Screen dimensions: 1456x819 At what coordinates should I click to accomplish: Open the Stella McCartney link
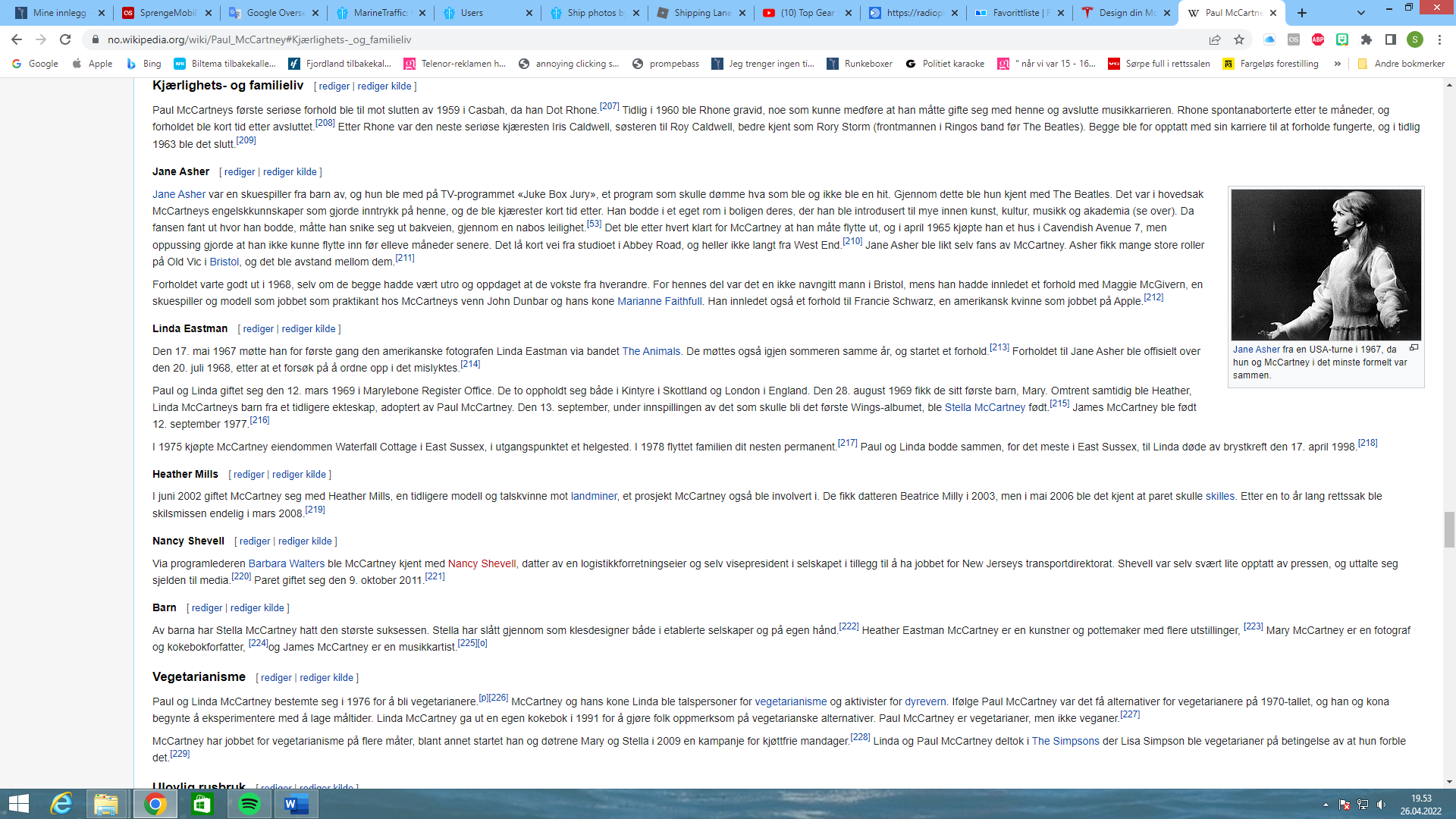(x=984, y=408)
